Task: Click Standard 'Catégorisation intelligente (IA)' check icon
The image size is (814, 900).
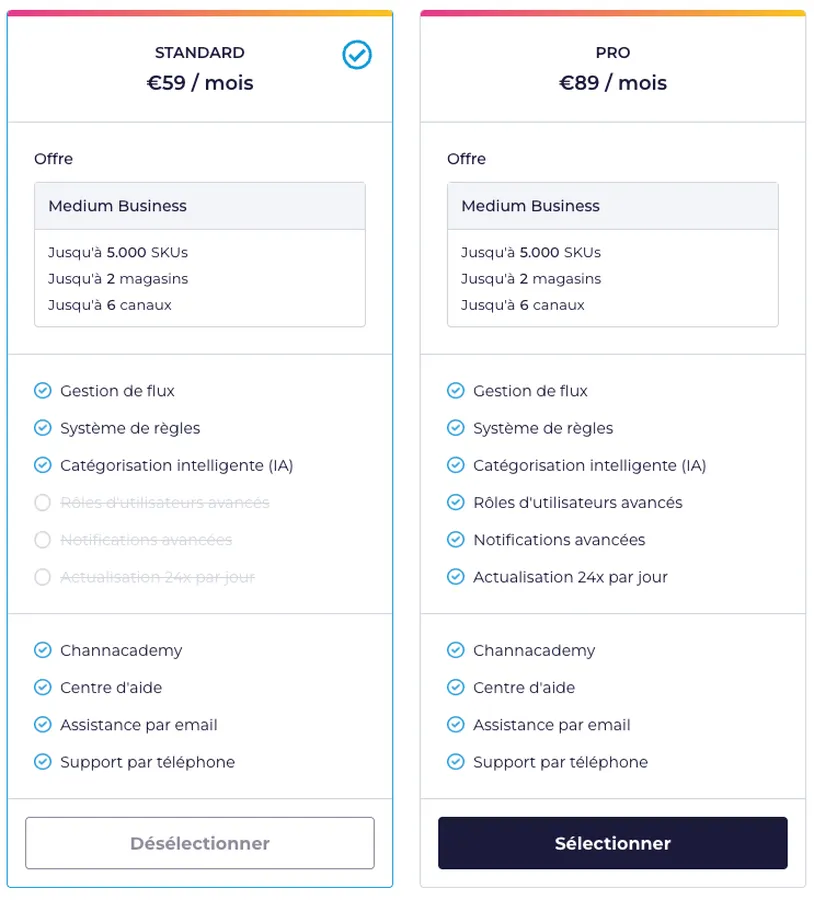Action: click(42, 465)
